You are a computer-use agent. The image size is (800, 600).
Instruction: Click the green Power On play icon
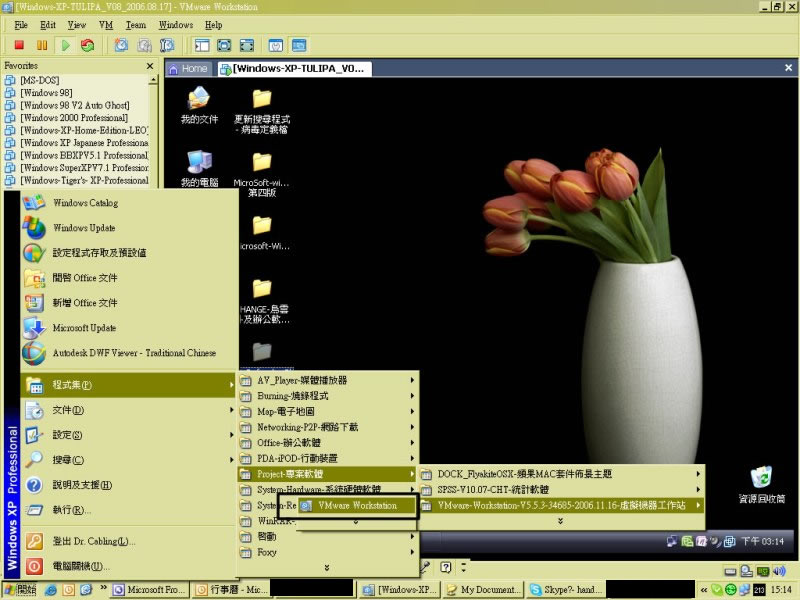[x=65, y=45]
